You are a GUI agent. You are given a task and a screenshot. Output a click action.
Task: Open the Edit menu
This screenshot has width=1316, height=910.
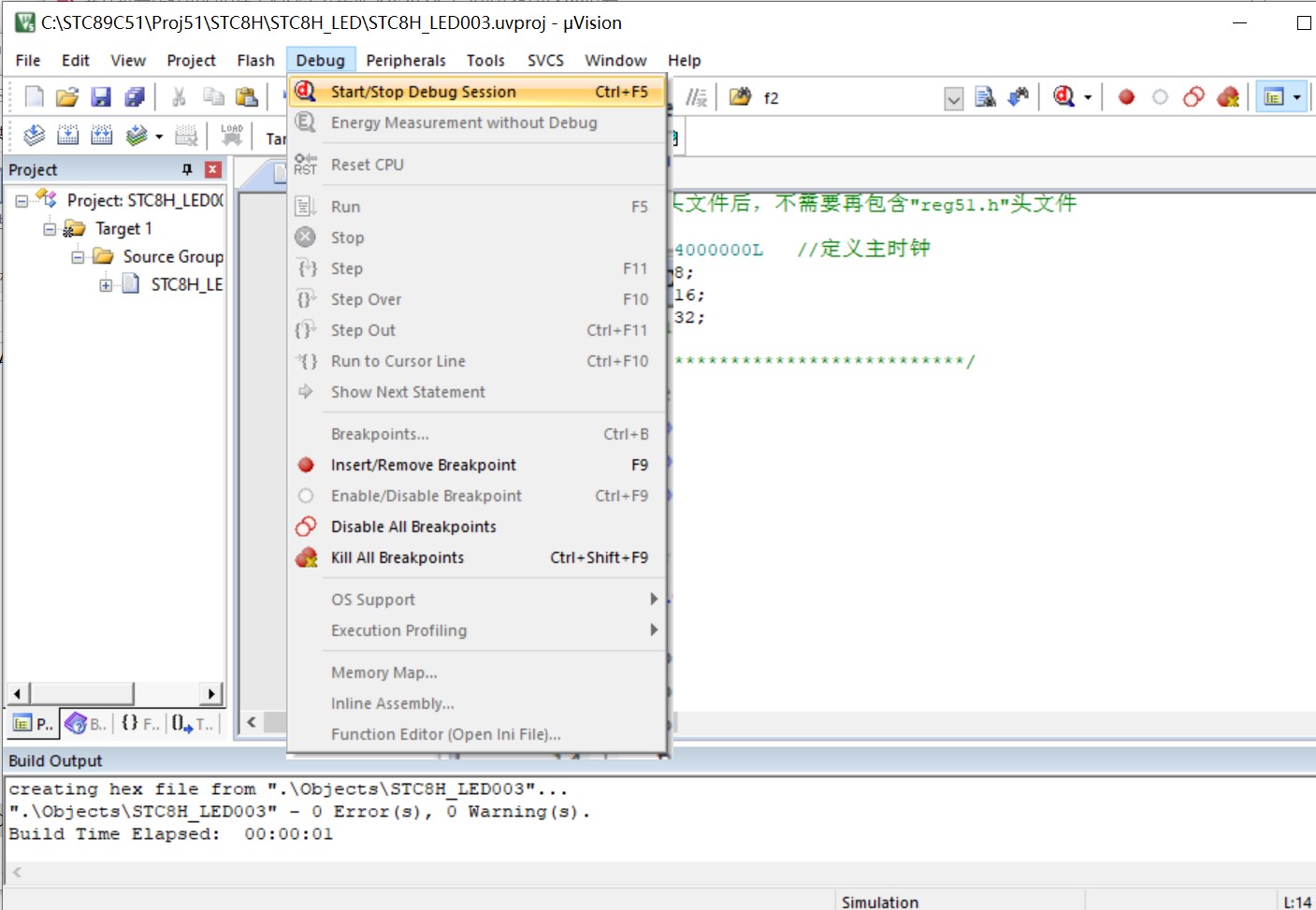click(x=75, y=60)
